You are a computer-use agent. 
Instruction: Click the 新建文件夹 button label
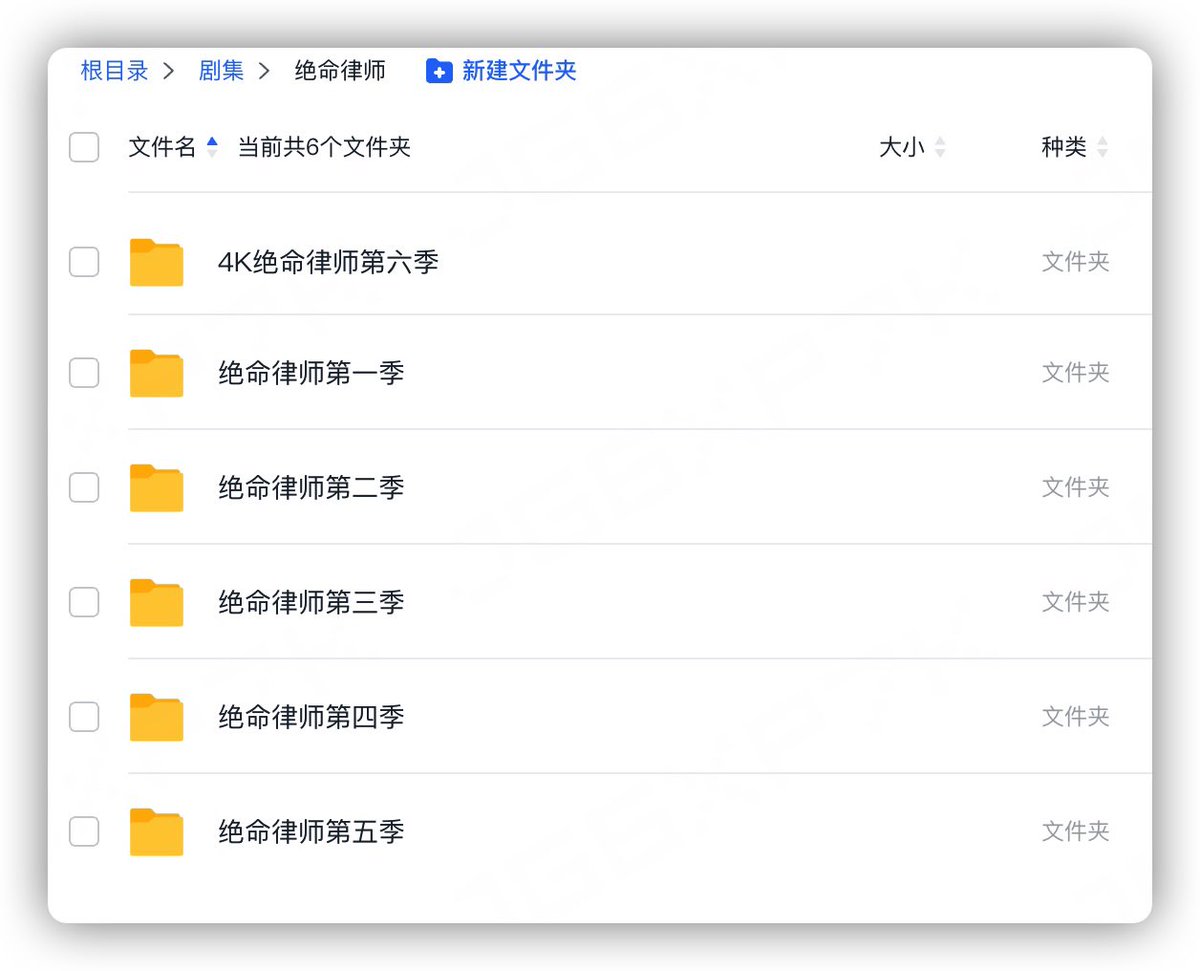pos(519,71)
